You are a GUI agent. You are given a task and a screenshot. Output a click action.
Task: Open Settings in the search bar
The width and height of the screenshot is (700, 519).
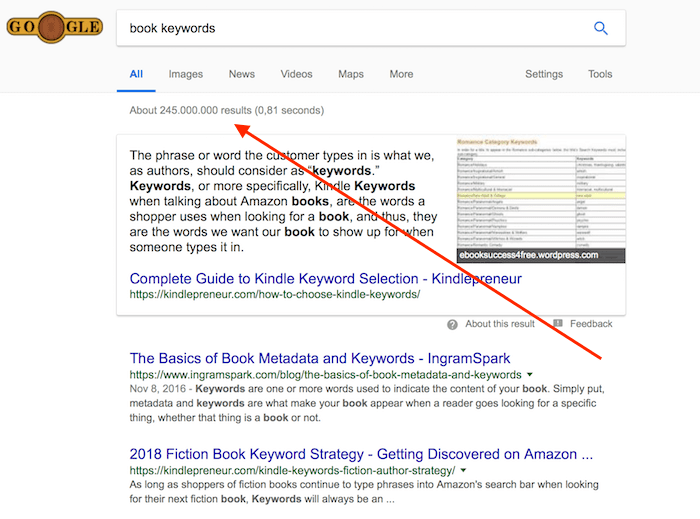click(x=544, y=74)
